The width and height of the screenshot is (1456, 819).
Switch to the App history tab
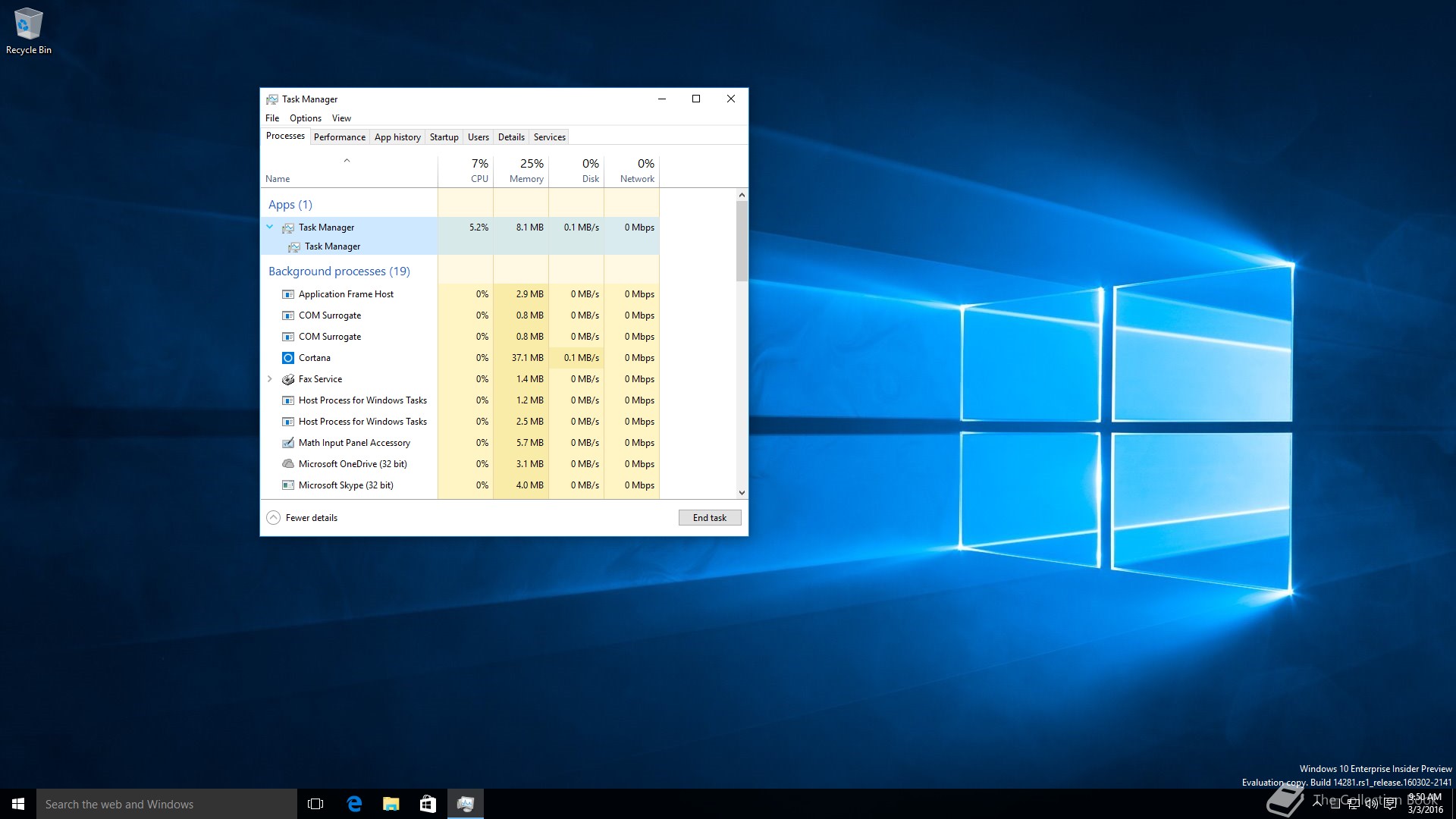click(397, 137)
